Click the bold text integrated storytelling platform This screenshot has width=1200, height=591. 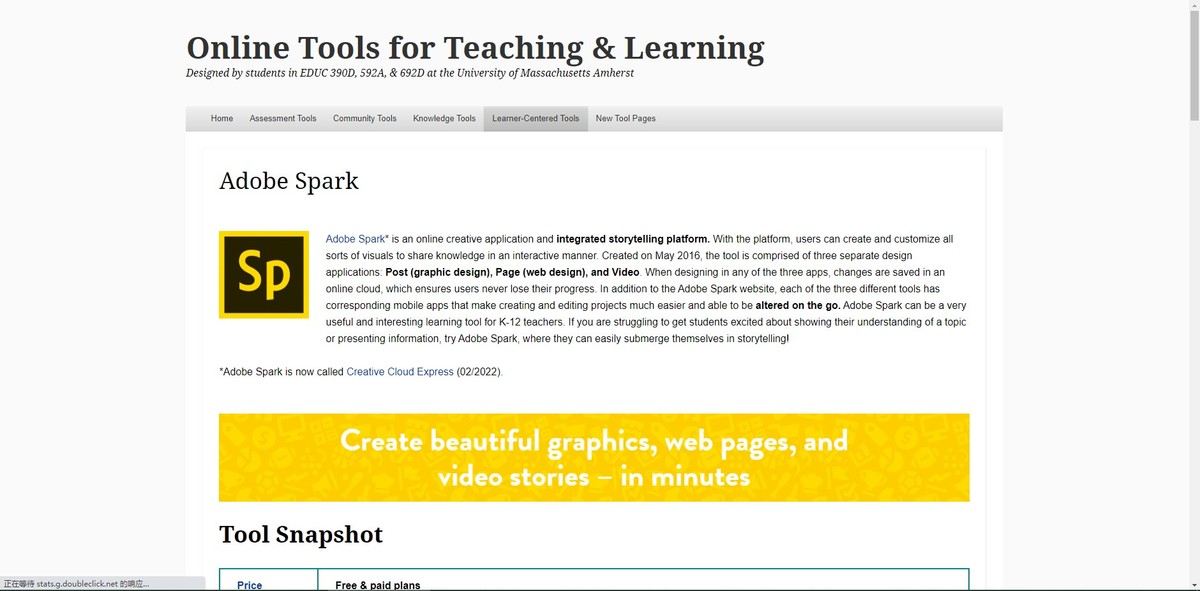633,239
